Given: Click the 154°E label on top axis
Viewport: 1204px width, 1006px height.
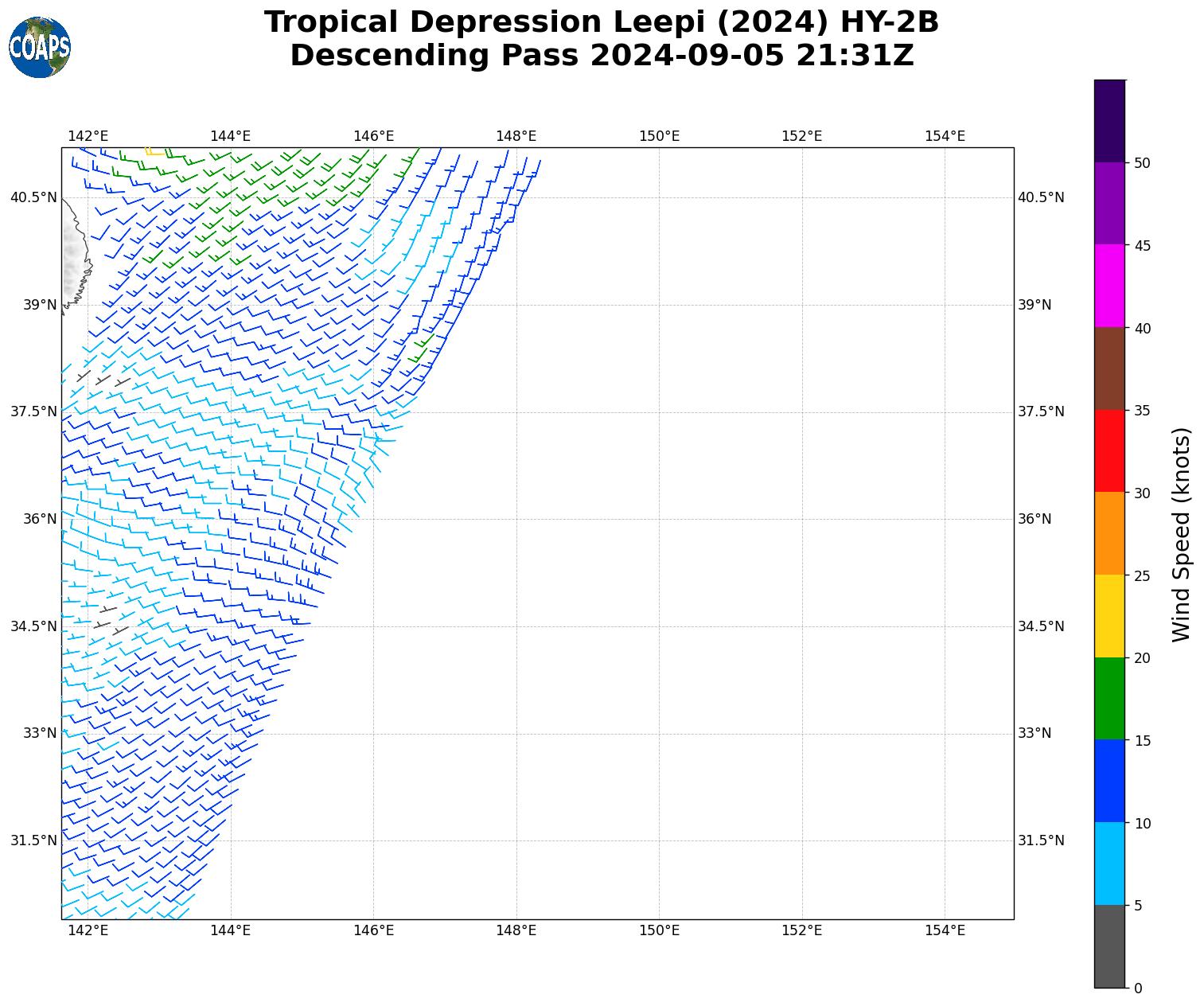Looking at the screenshot, I should tap(945, 136).
